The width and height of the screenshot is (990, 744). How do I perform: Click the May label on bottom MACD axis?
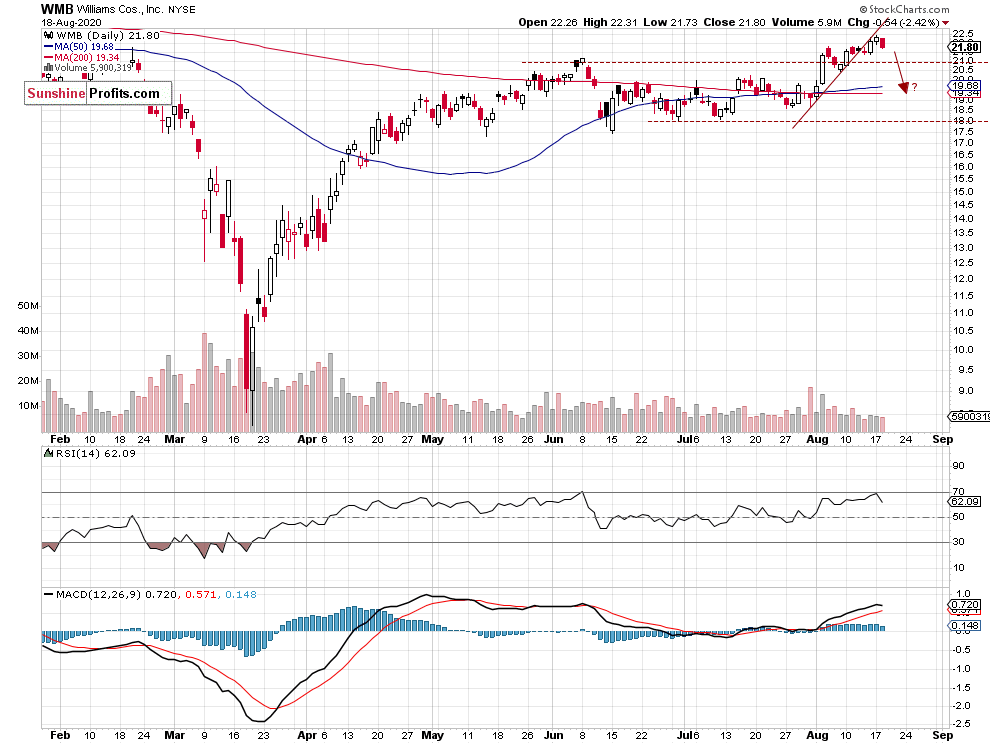pos(432,735)
